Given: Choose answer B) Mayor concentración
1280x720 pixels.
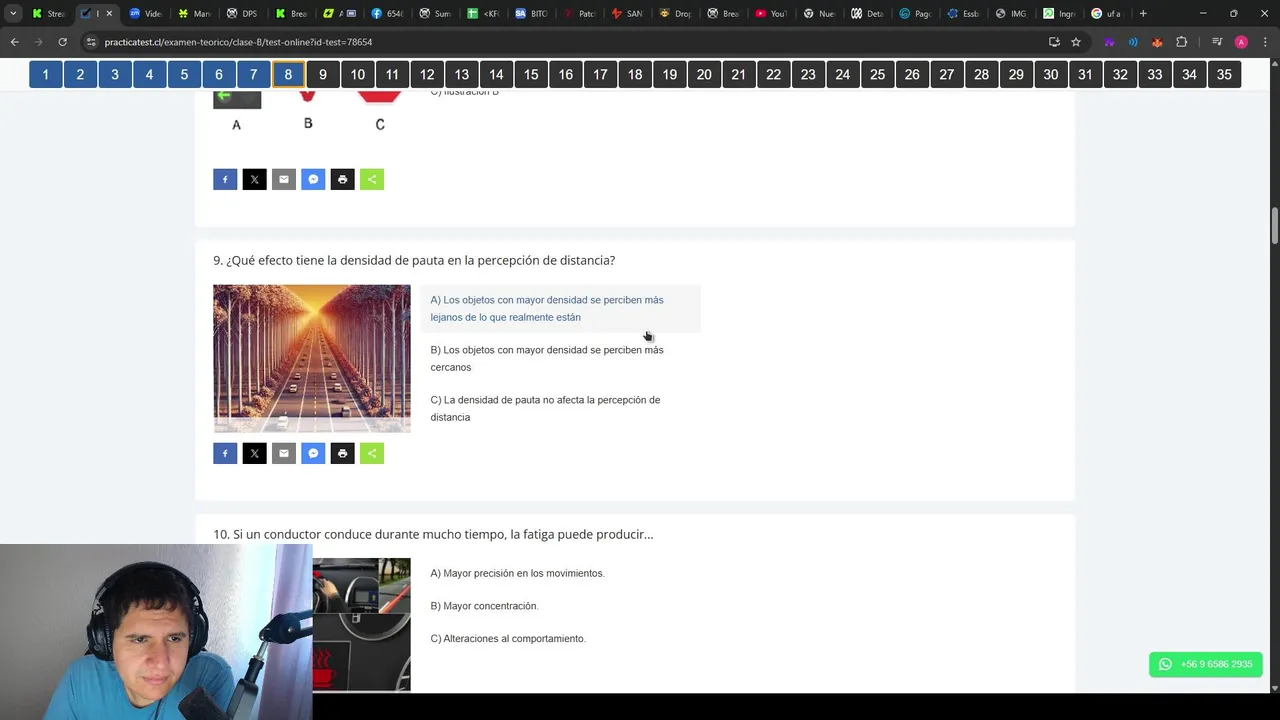Looking at the screenshot, I should coord(484,606).
